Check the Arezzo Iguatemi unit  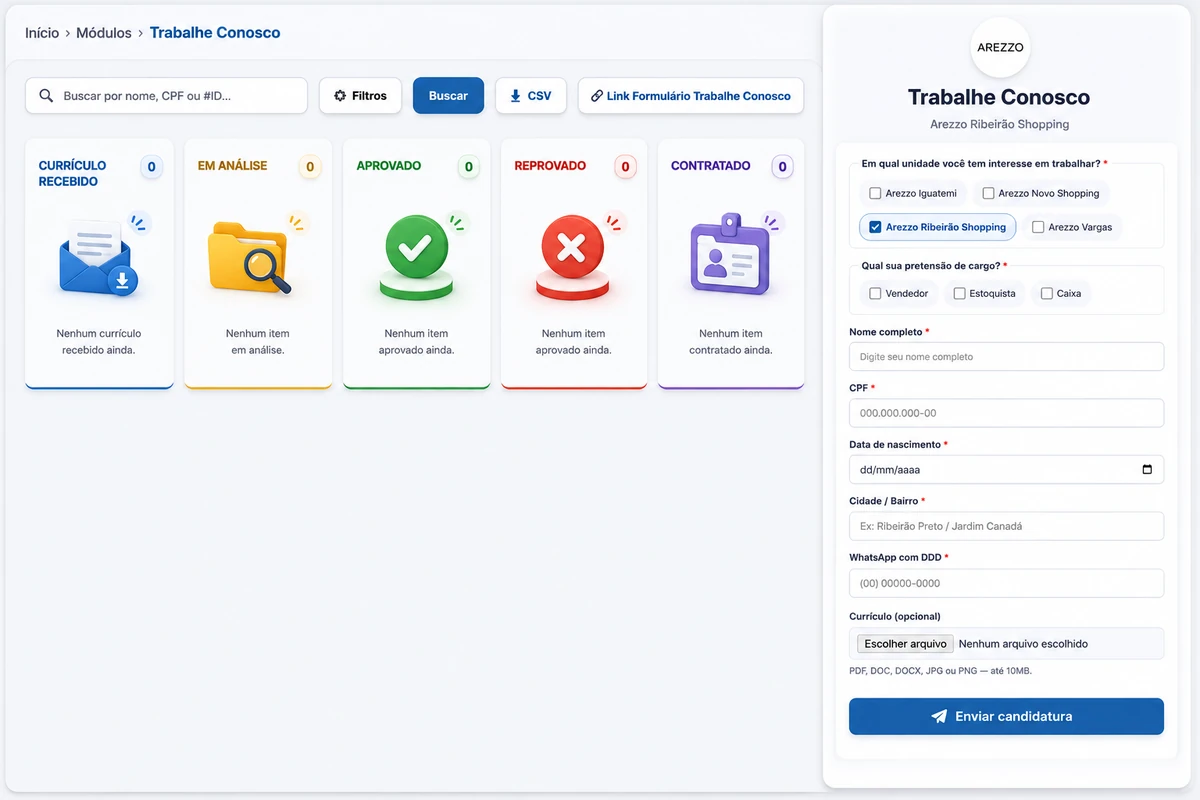coord(875,194)
